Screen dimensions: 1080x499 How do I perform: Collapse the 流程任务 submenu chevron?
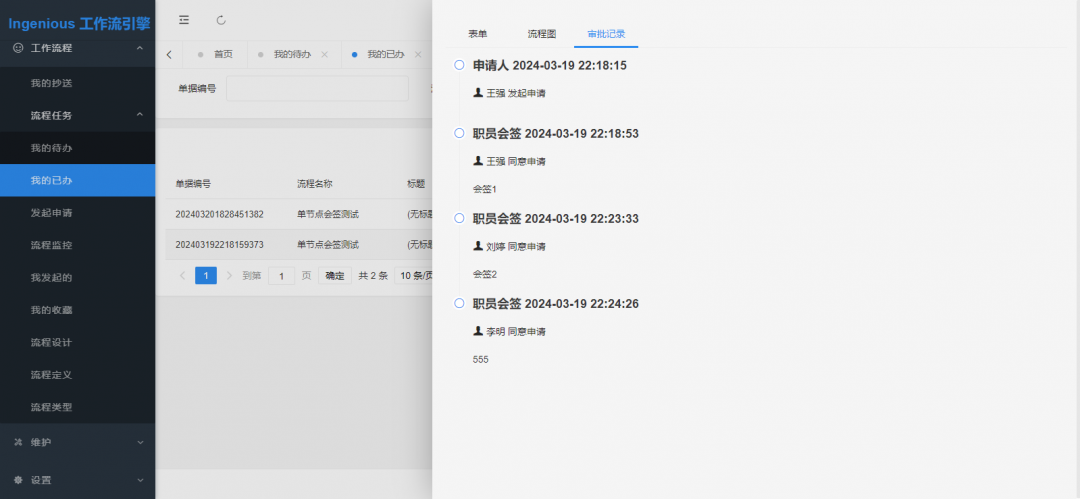coord(140,115)
